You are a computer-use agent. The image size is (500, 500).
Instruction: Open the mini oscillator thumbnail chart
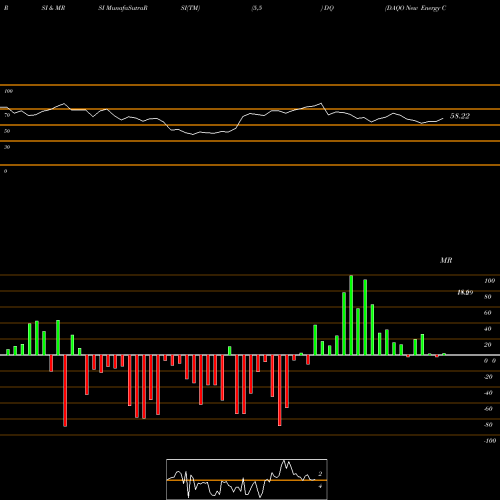(x=247, y=479)
